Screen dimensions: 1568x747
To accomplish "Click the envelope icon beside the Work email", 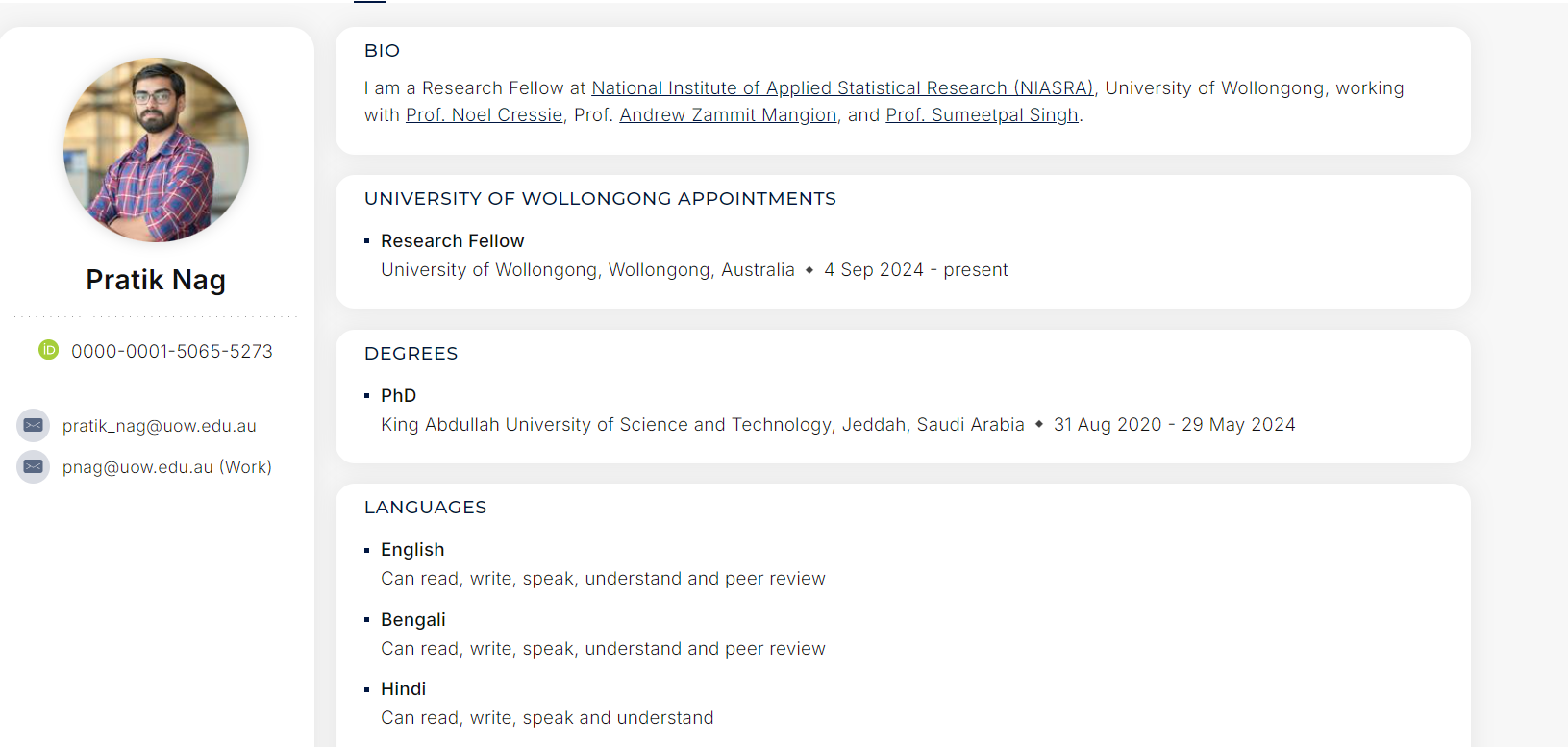I will 33,466.
